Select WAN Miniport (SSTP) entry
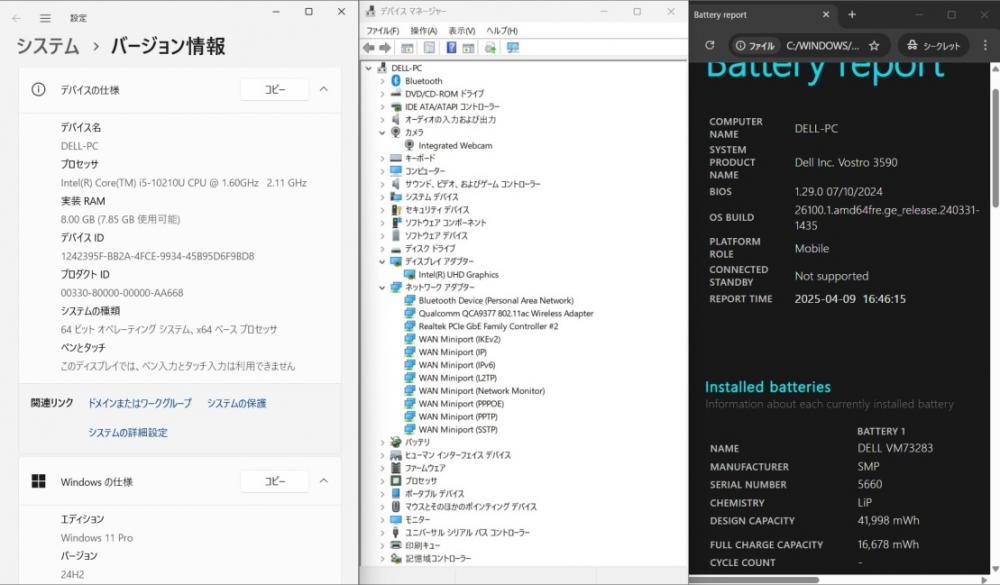The height and width of the screenshot is (585, 1000). (458, 429)
